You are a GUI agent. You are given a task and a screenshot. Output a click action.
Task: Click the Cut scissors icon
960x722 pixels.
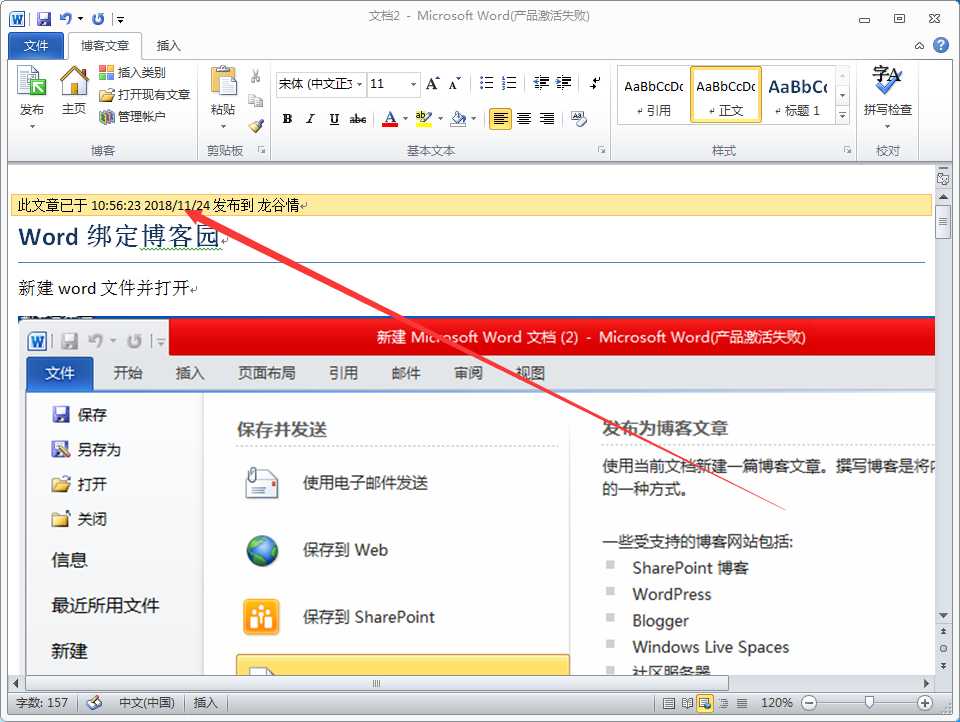256,77
